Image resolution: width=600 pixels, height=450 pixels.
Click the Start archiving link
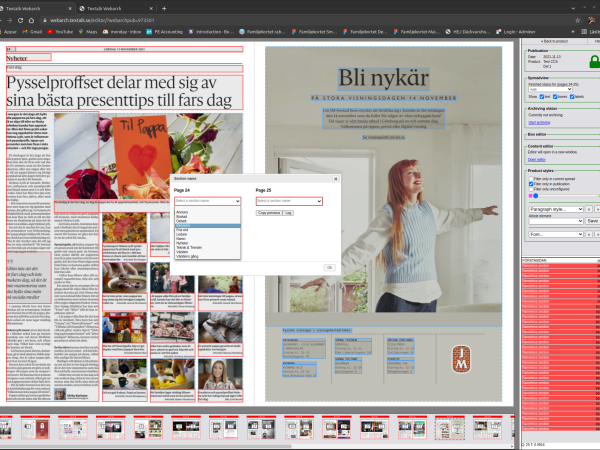click(539, 122)
